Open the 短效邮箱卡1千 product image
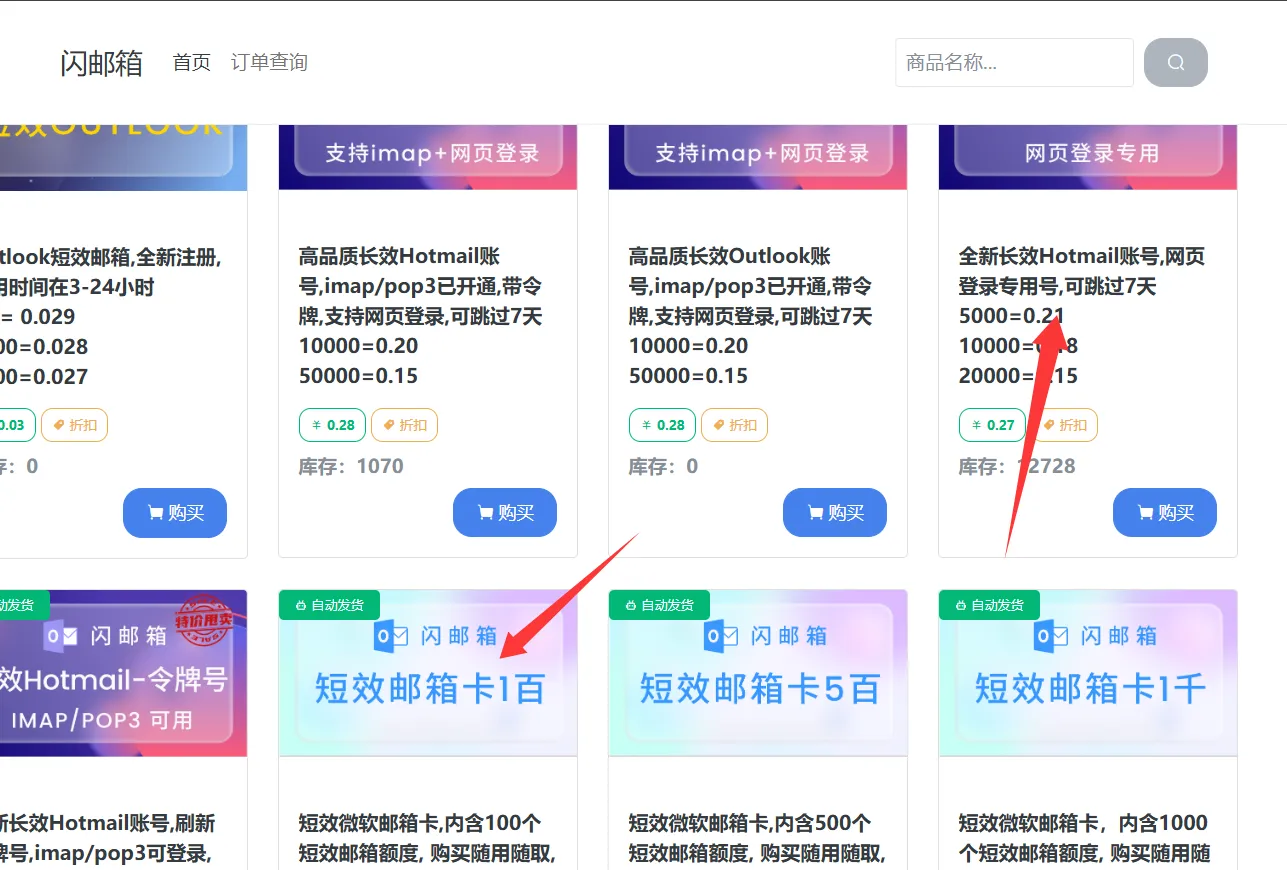The width and height of the screenshot is (1287, 870). pos(1088,673)
